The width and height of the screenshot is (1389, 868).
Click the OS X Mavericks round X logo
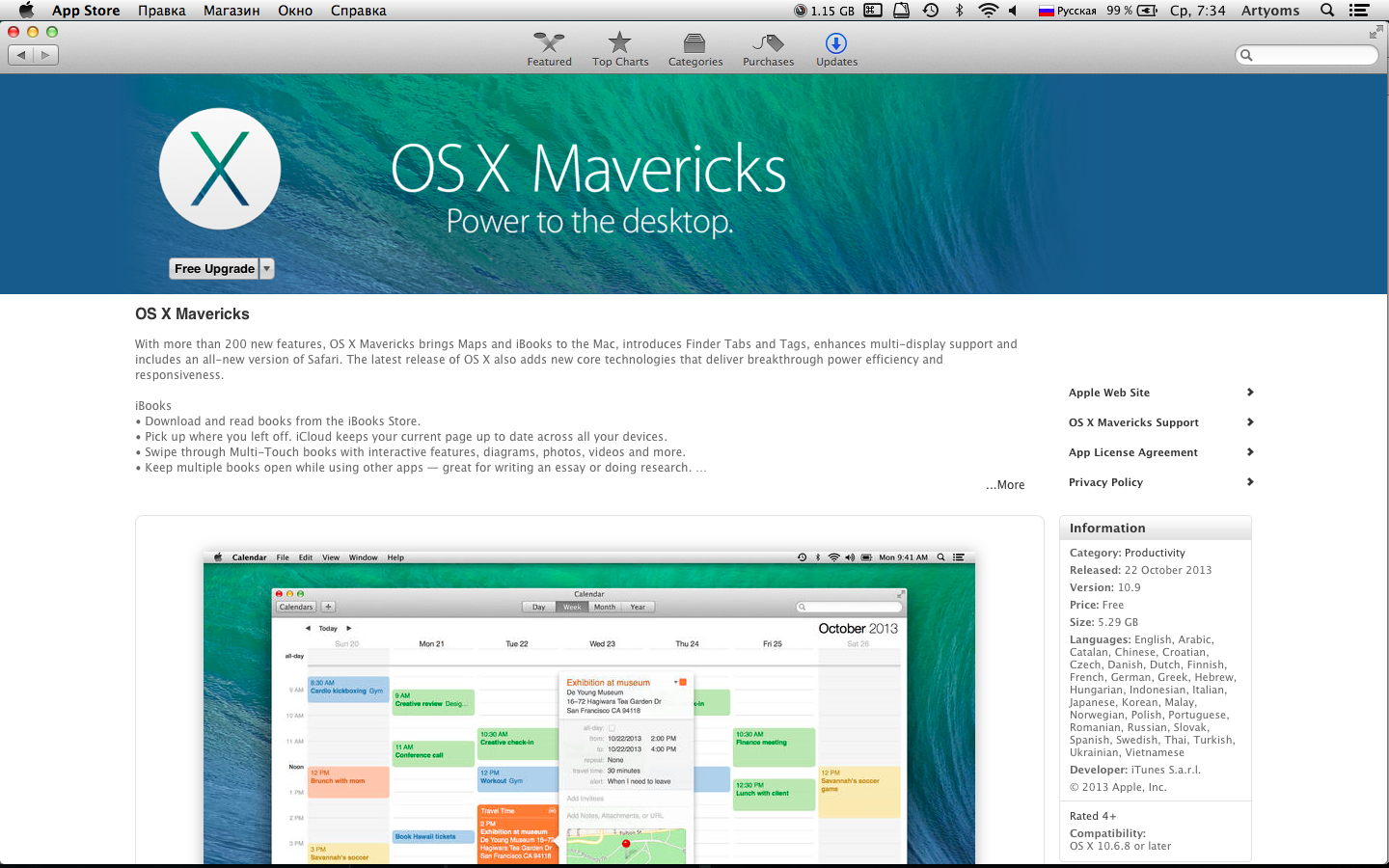[220, 169]
